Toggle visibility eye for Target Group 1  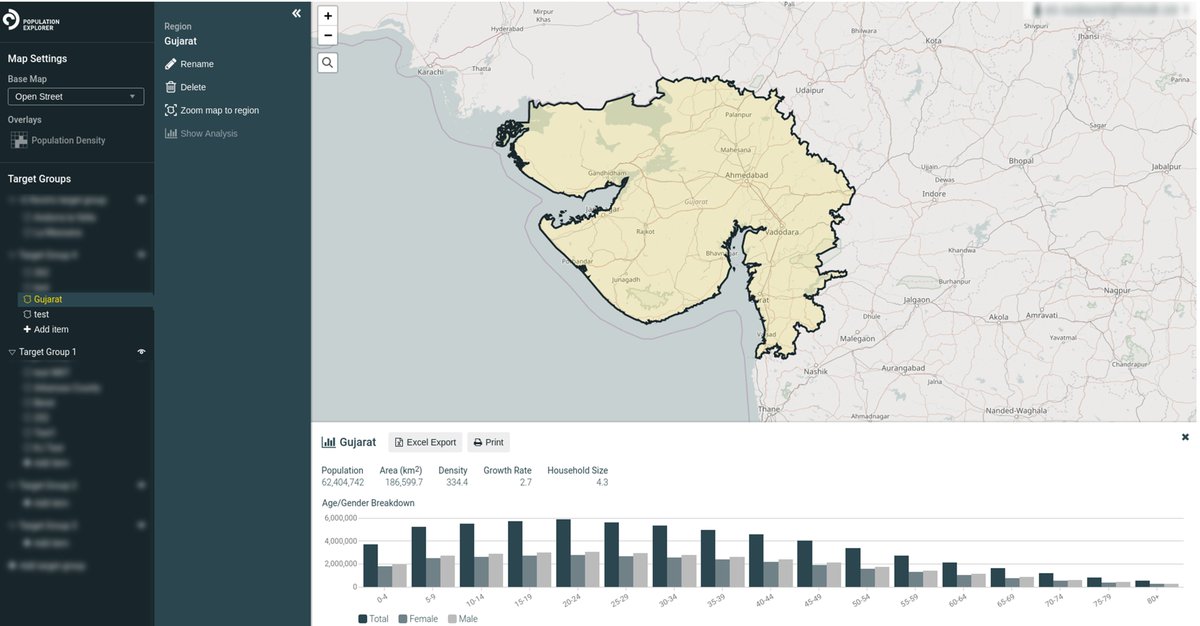pos(142,352)
